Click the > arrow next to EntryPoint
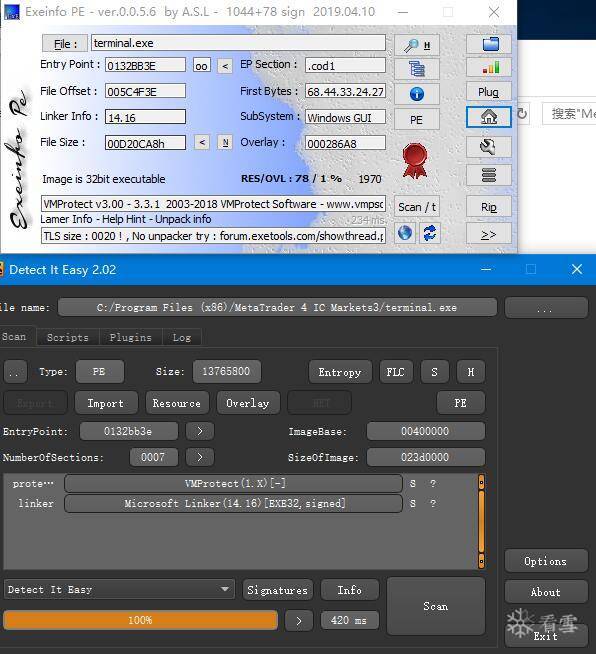 [x=200, y=431]
